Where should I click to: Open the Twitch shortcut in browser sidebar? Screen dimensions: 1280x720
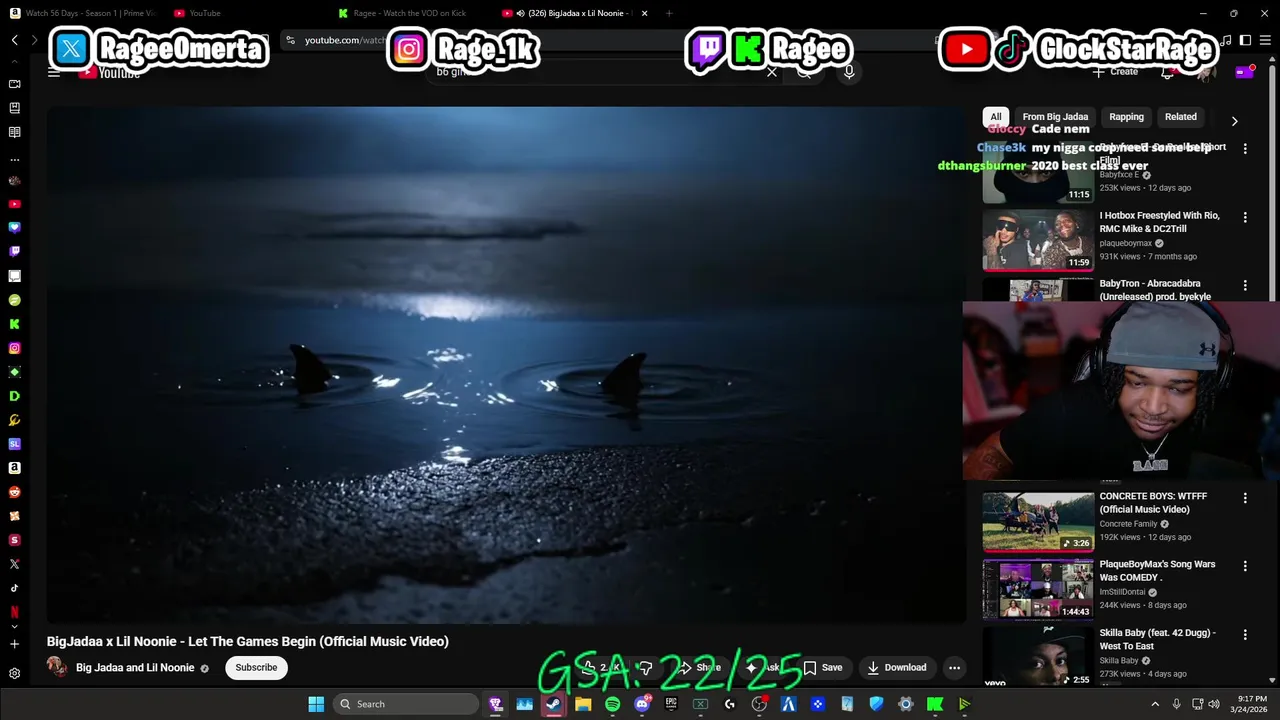[x=14, y=252]
